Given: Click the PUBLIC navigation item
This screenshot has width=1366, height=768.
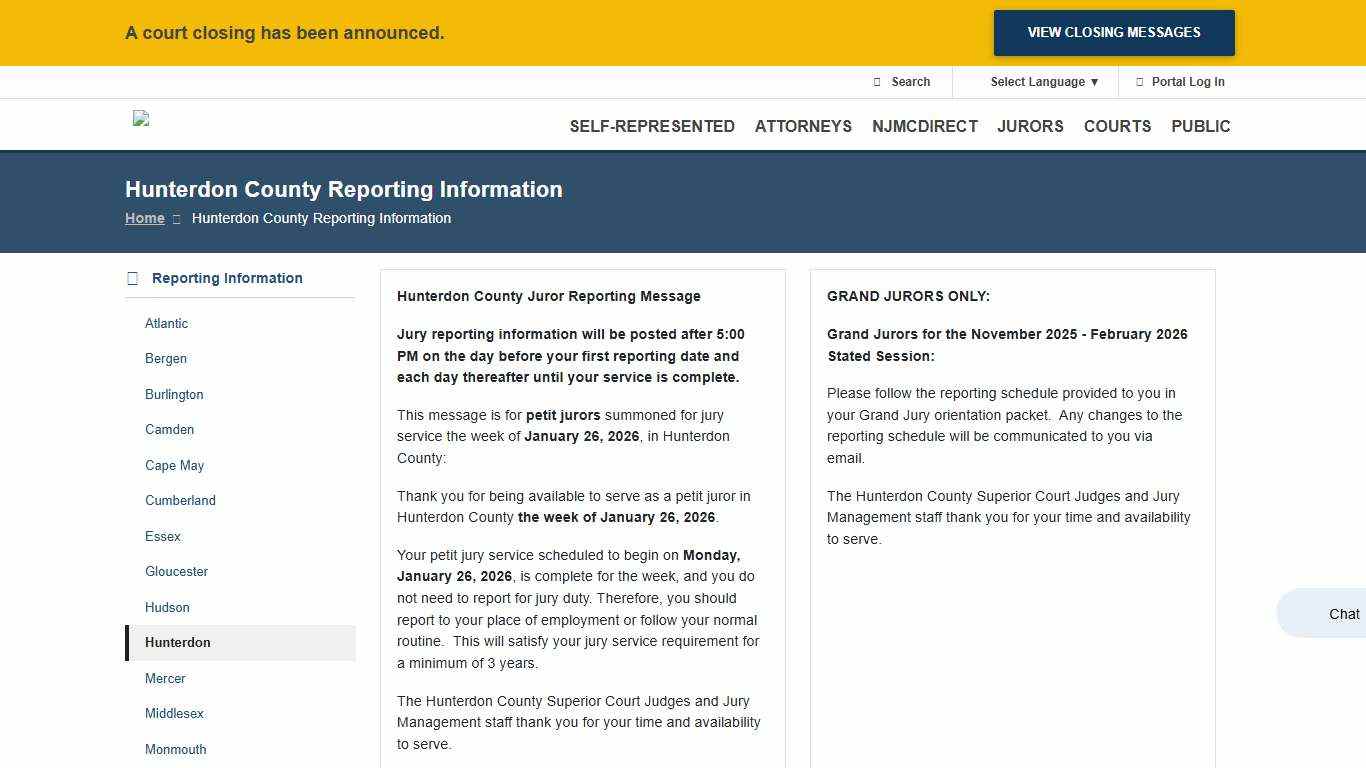Looking at the screenshot, I should click(x=1200, y=126).
